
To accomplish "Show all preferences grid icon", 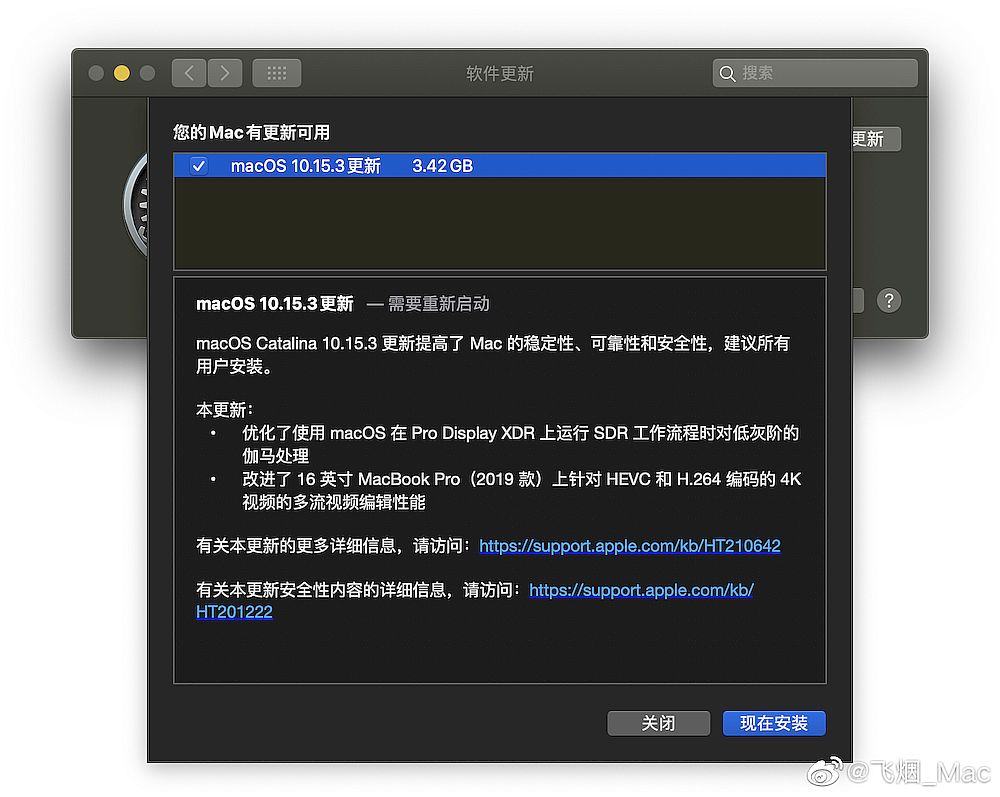I will pos(277,73).
